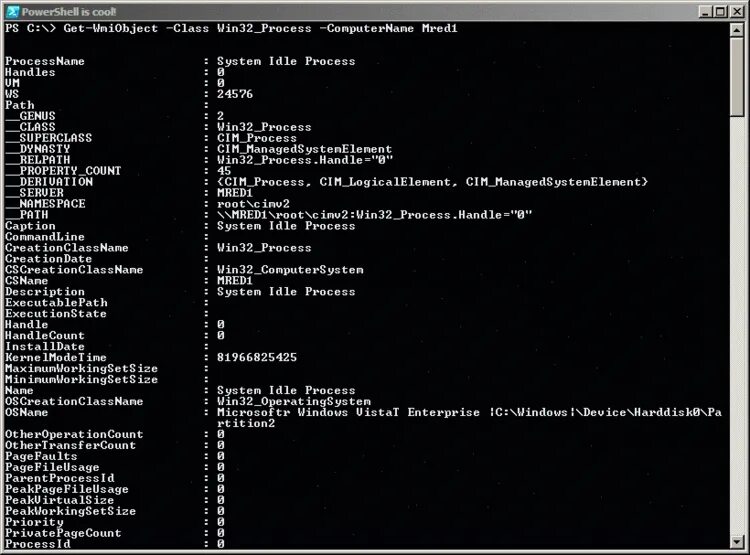Click the __DERIVATION value line
The width and height of the screenshot is (750, 555).
pyautogui.click(x=432, y=182)
